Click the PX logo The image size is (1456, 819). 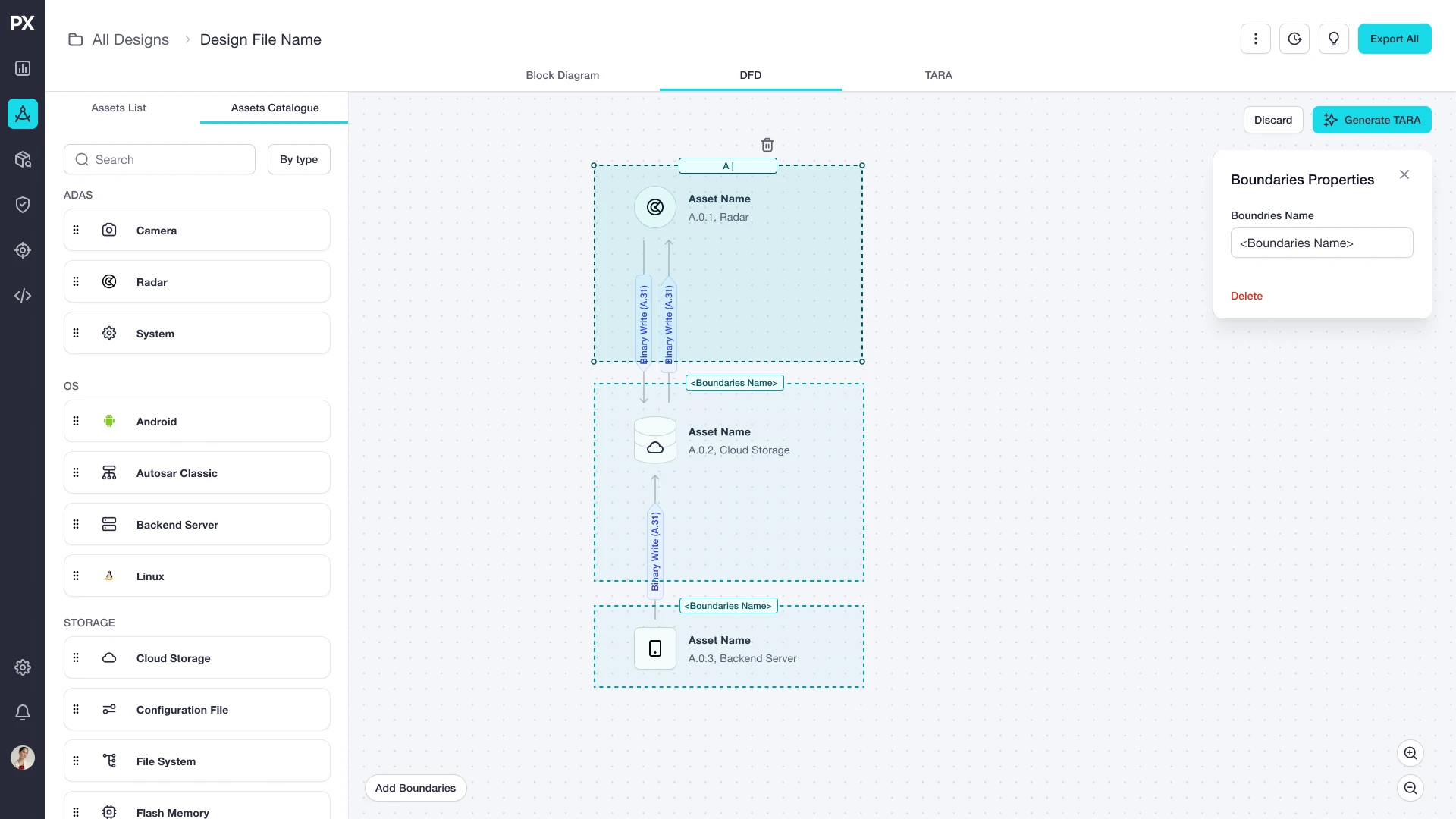pos(23,23)
